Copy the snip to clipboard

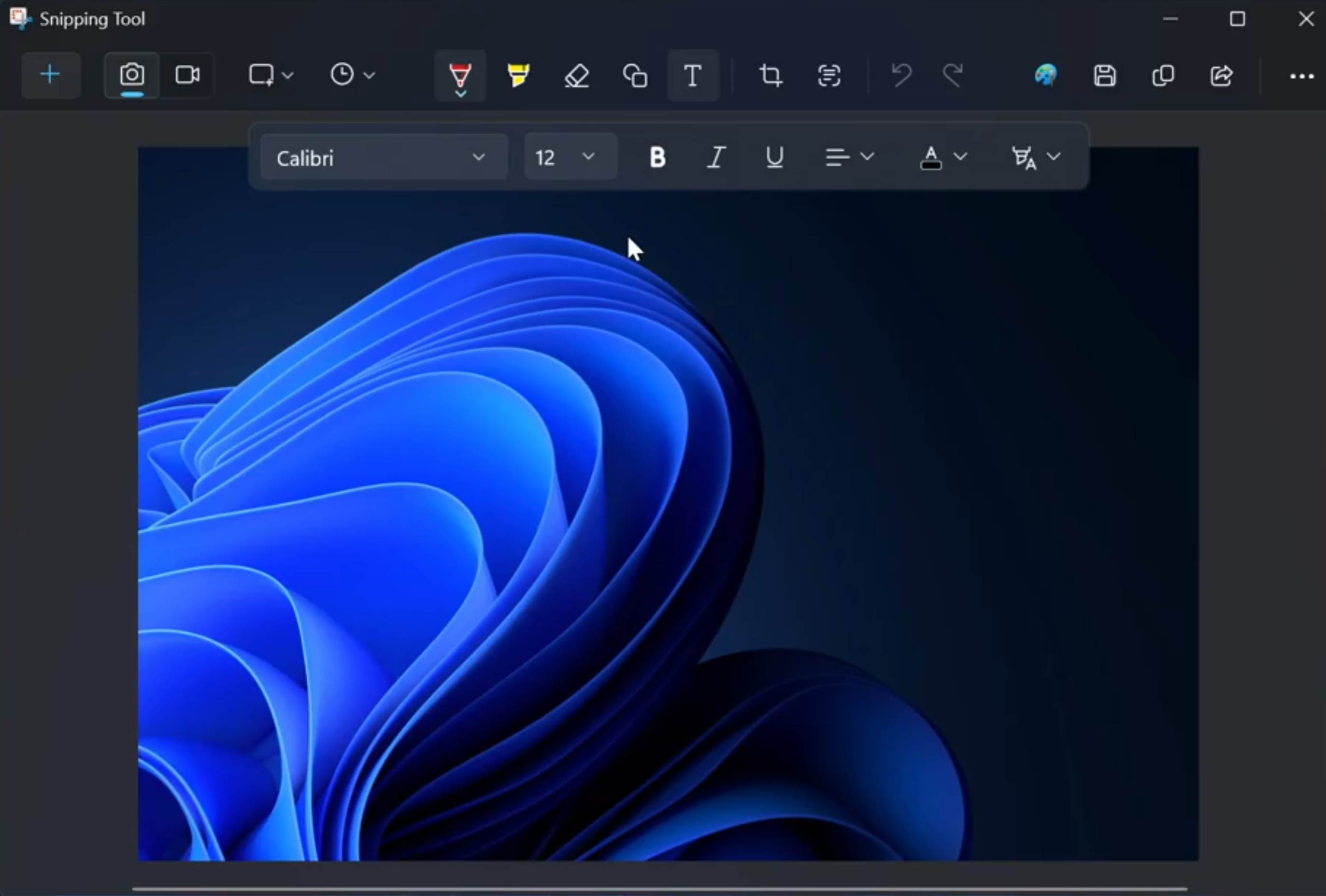(1163, 75)
